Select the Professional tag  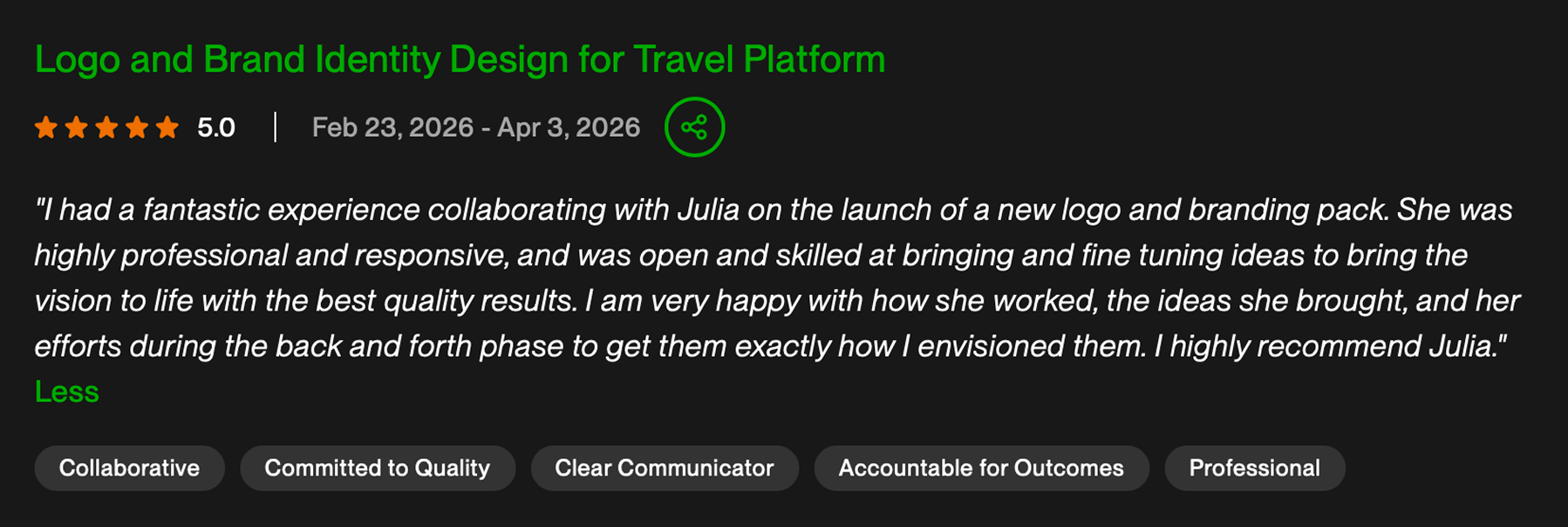coord(1254,469)
